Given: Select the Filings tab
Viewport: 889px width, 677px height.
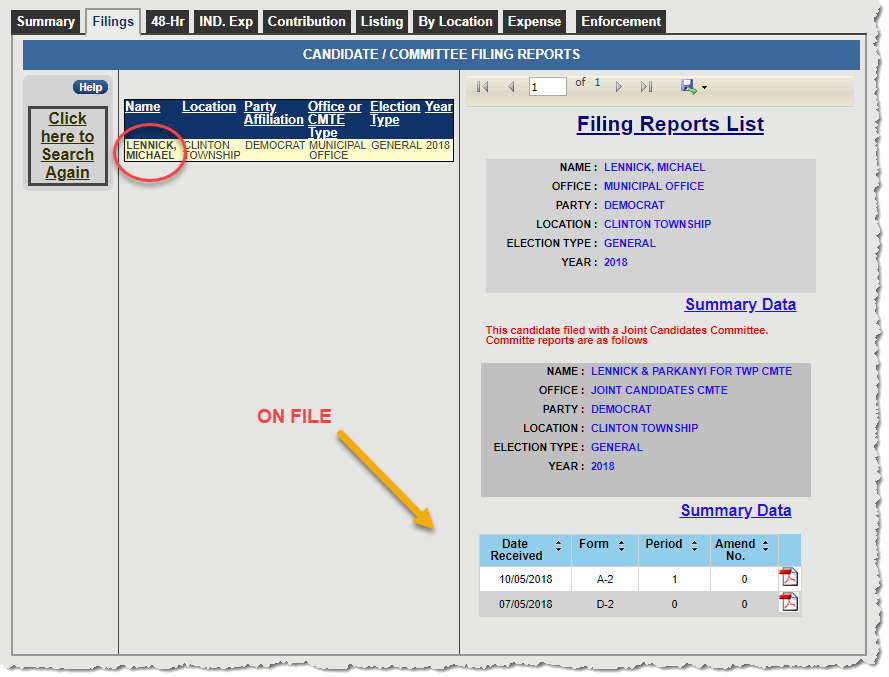Looking at the screenshot, I should (113, 22).
